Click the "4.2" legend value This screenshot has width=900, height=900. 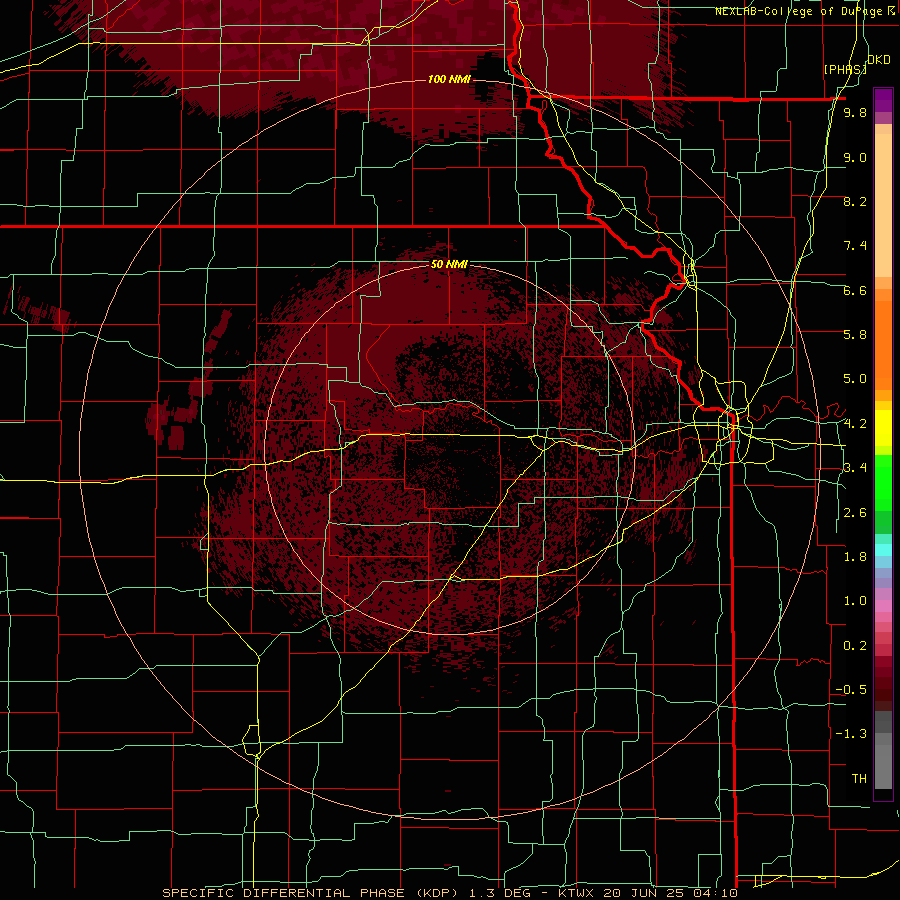(855, 424)
